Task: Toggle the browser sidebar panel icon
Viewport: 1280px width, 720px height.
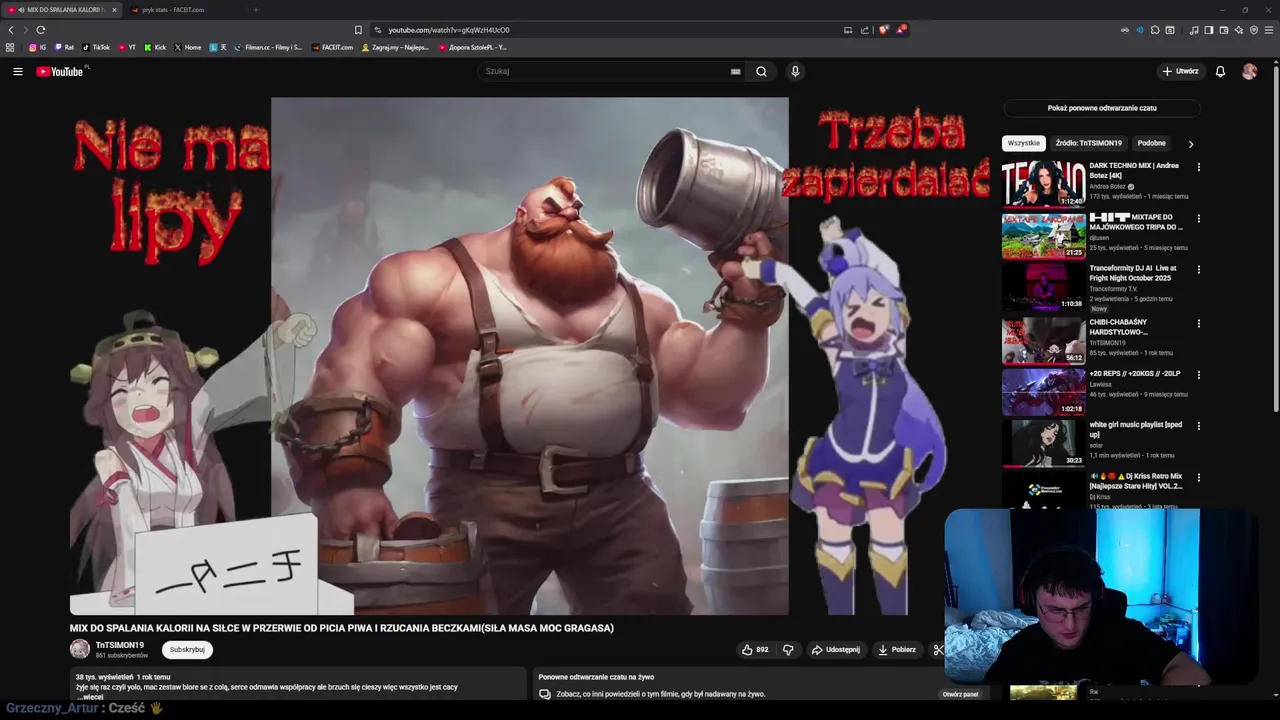Action: point(1209,30)
